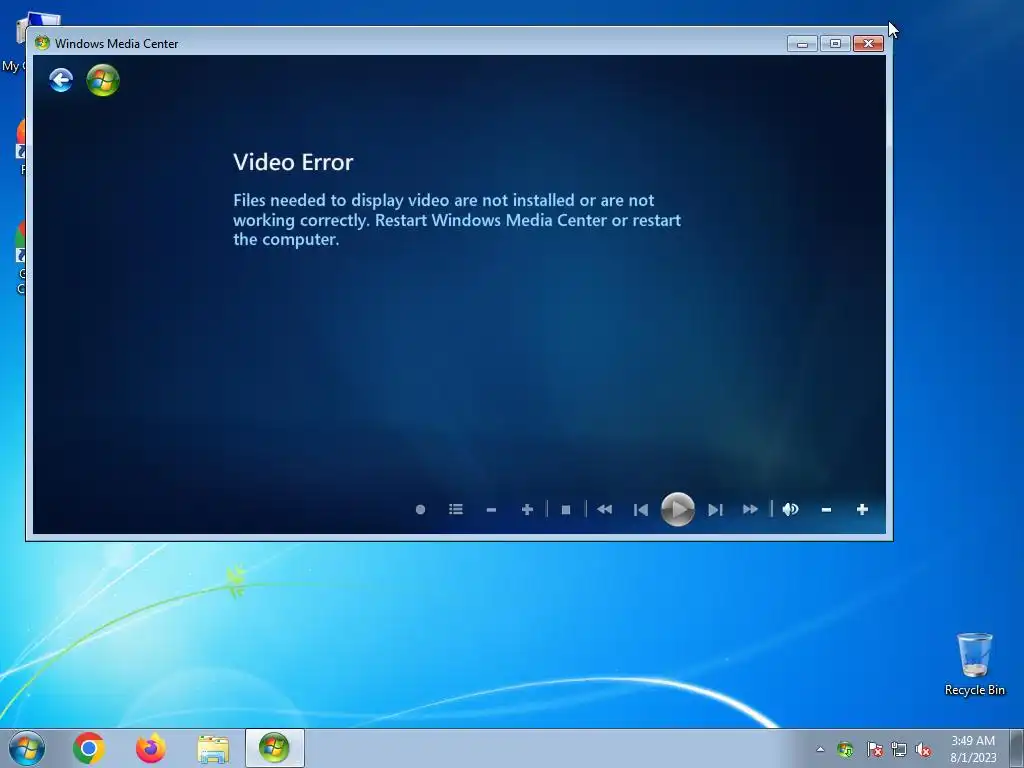
Task: Open the Windows Start menu orb
Action: click(x=27, y=748)
